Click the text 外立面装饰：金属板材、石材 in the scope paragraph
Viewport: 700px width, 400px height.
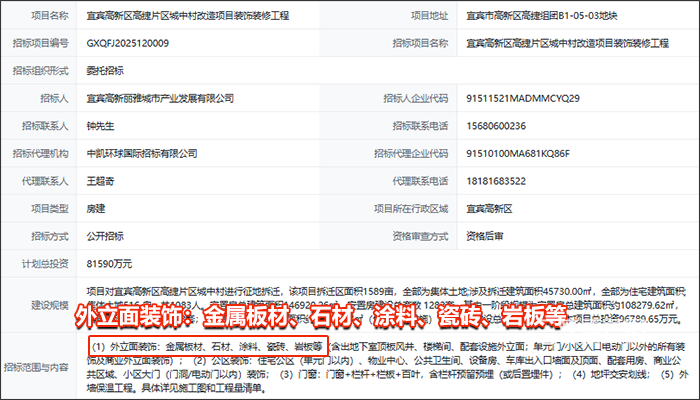pyautogui.click(x=170, y=346)
